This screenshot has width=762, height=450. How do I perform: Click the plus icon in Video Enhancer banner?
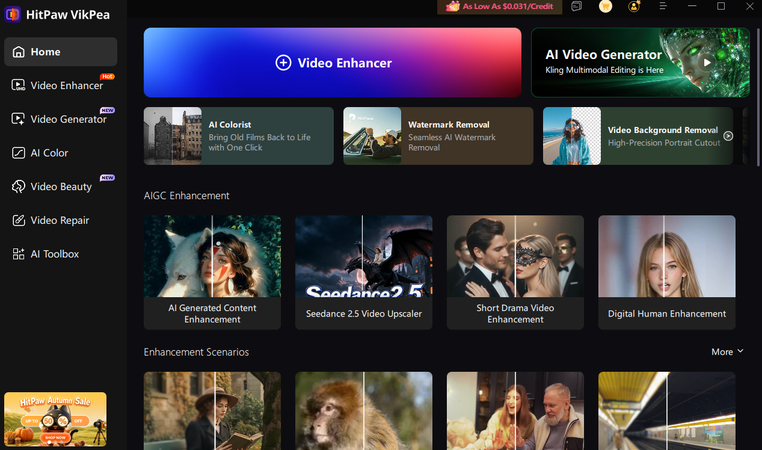(x=283, y=63)
